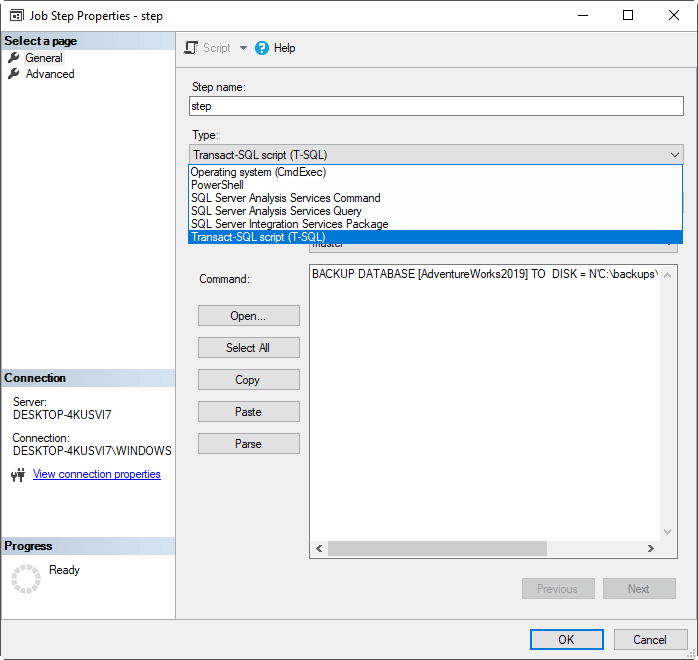Click the Paste button

(x=248, y=412)
